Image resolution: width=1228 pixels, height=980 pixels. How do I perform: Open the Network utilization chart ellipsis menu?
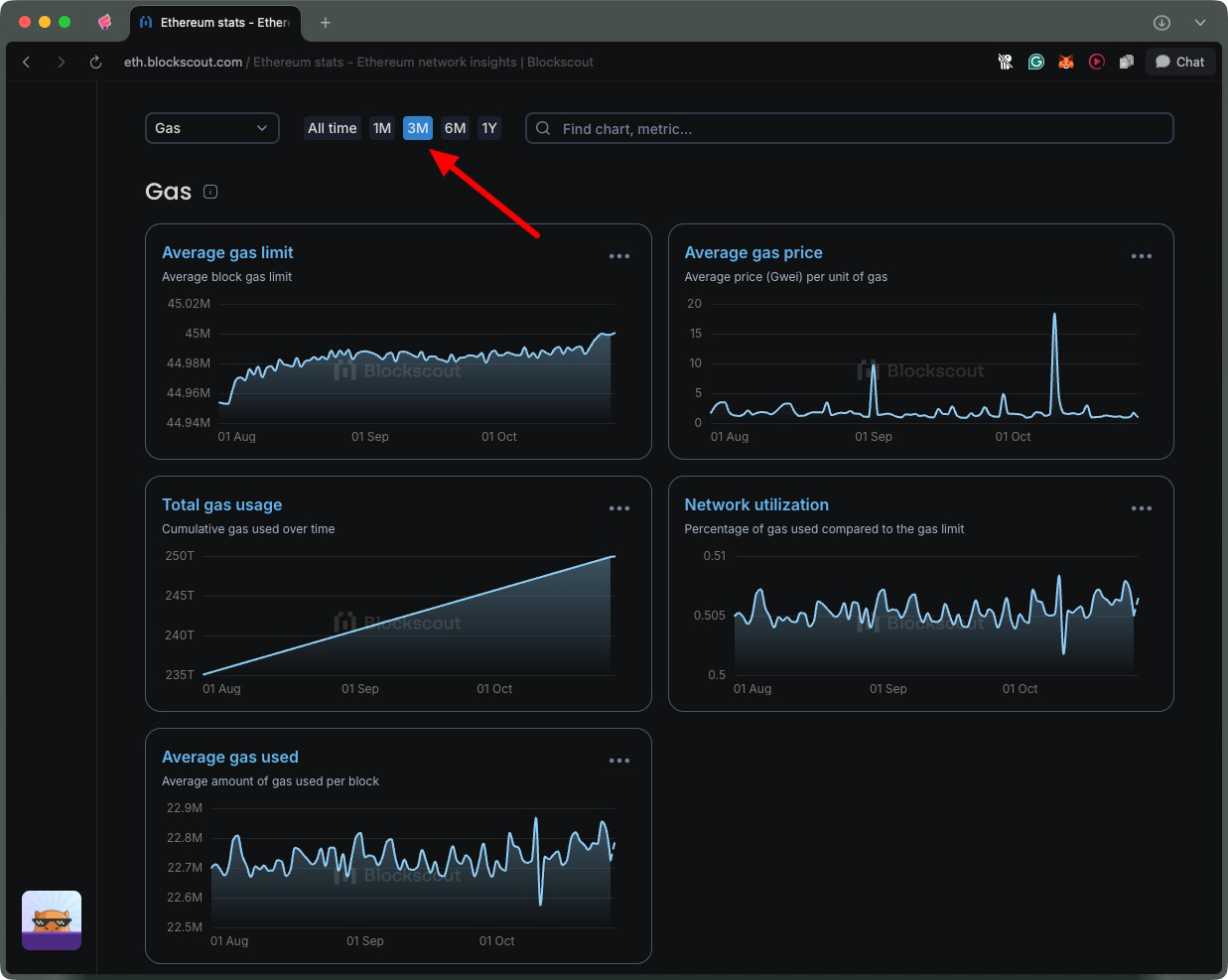click(x=1141, y=507)
